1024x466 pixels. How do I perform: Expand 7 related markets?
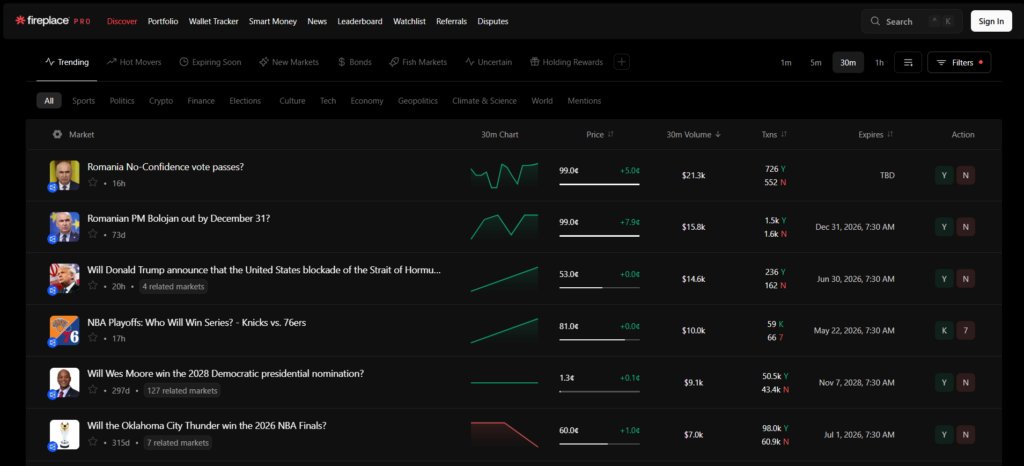(x=178, y=443)
